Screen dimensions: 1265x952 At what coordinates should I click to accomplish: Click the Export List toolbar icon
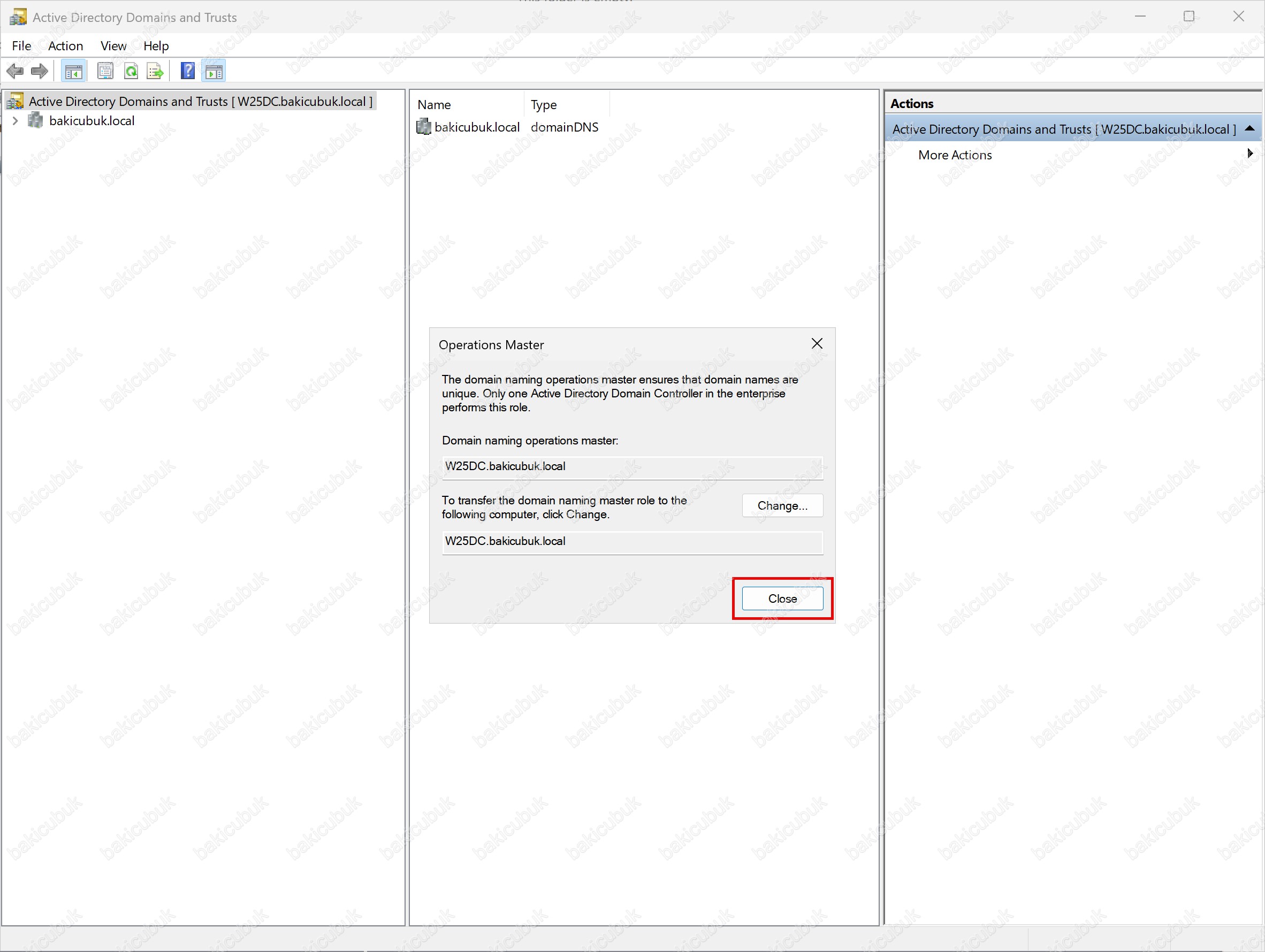click(156, 72)
